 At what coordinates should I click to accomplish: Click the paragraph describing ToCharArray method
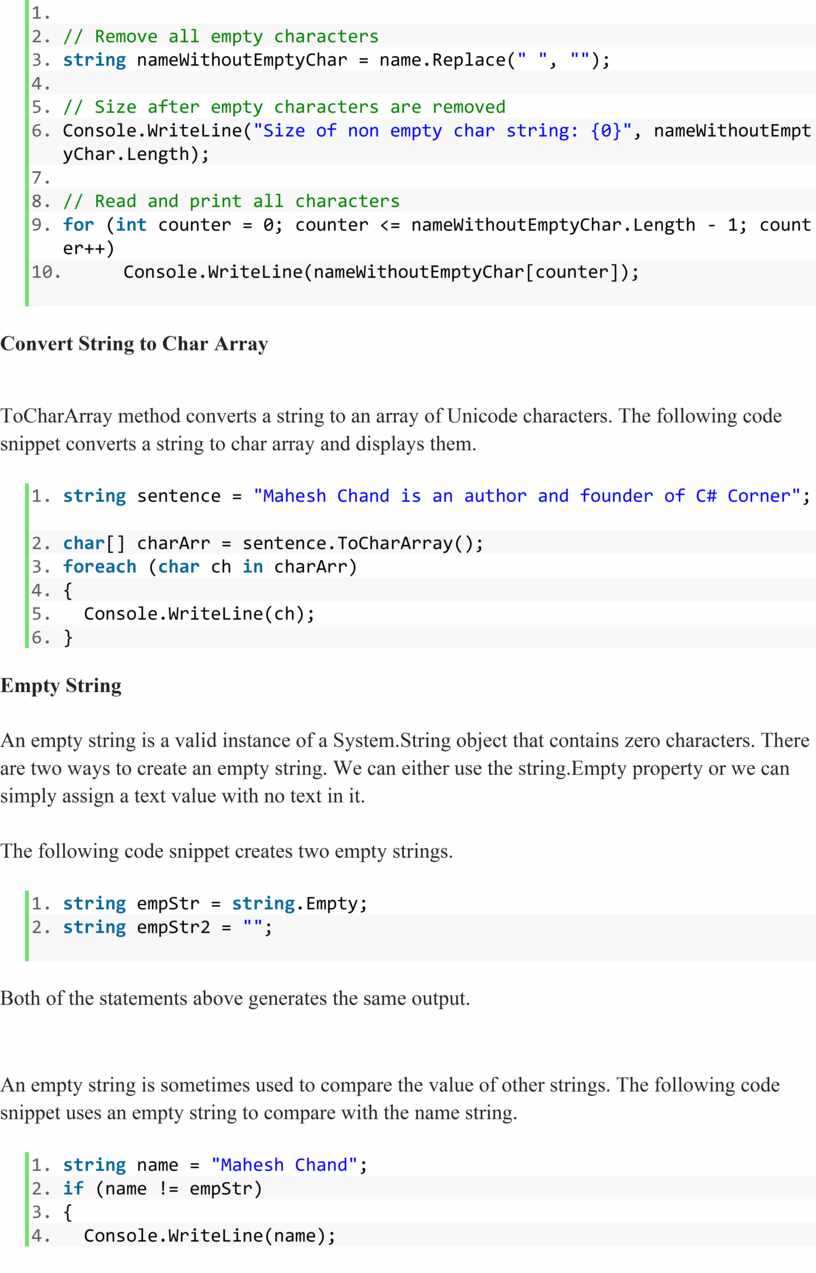pyautogui.click(x=391, y=430)
